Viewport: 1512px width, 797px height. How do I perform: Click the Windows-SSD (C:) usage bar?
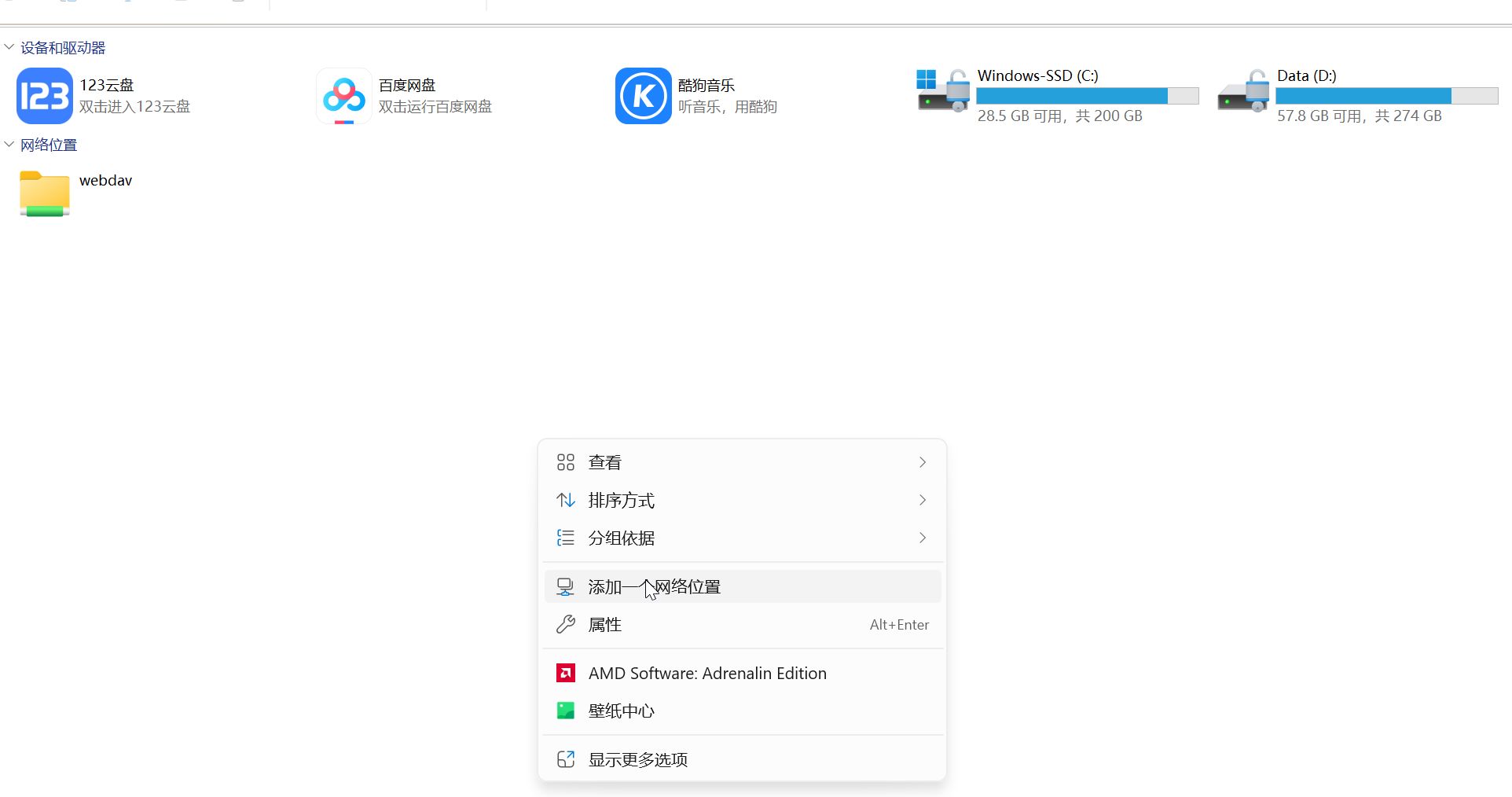click(1088, 96)
